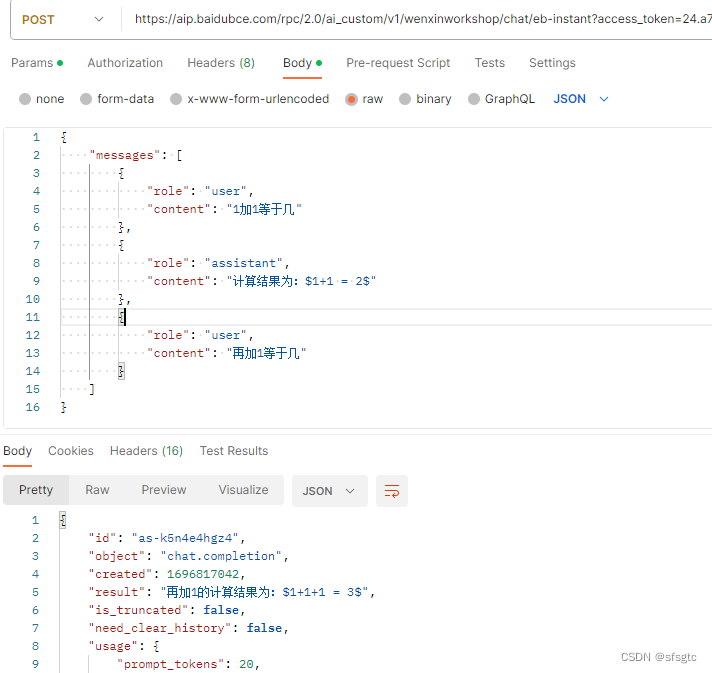
Task: Open the response Headers (16) tab
Action: [x=146, y=451]
